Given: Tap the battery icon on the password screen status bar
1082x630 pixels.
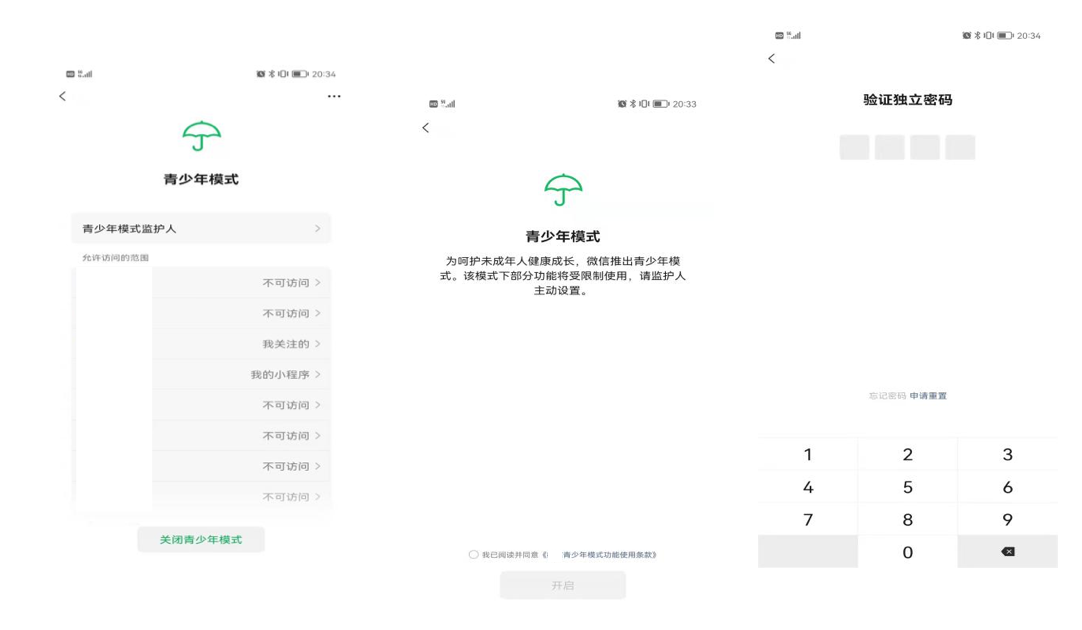Looking at the screenshot, I should [1005, 35].
